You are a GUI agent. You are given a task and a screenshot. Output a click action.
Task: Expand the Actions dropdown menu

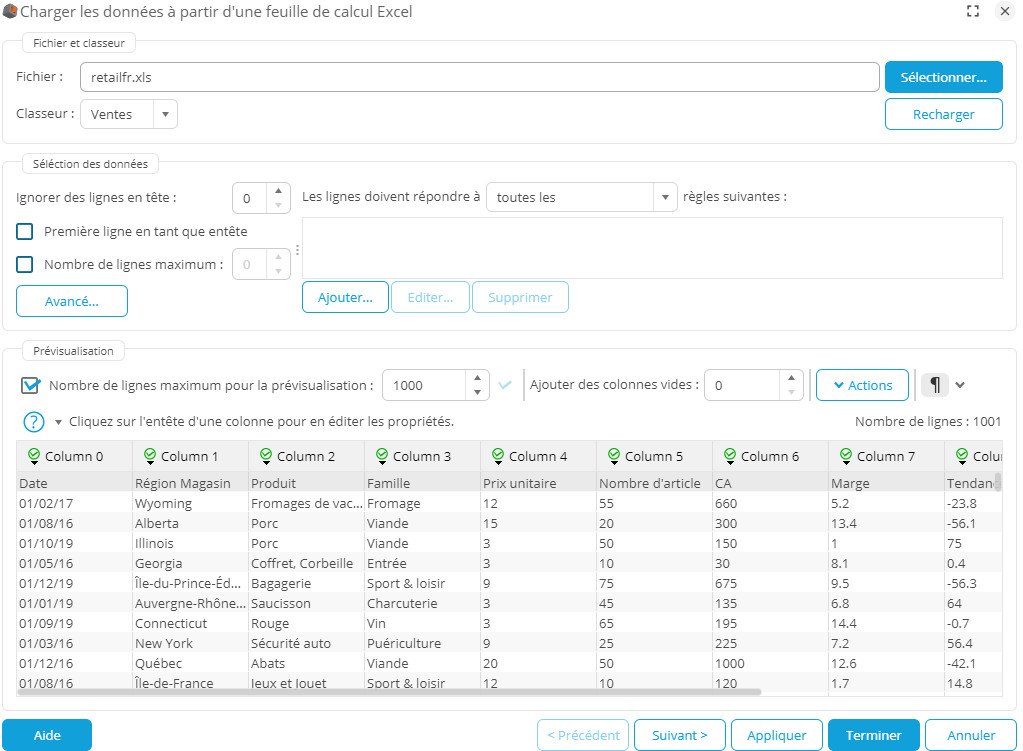point(861,385)
